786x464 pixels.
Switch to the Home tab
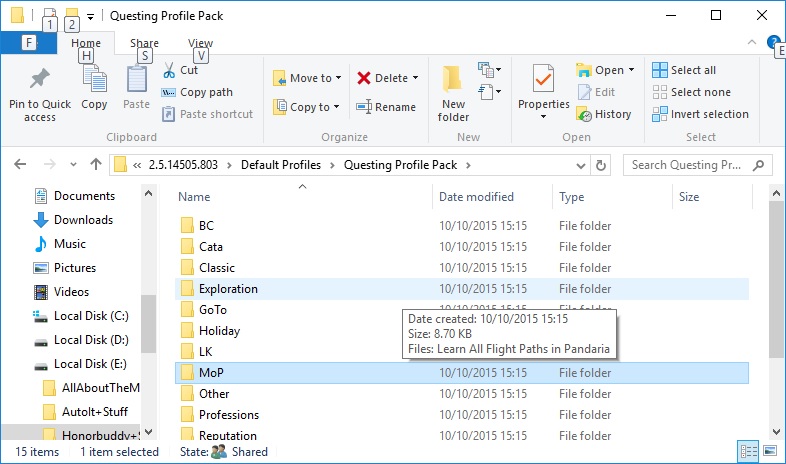pyautogui.click(x=86, y=43)
